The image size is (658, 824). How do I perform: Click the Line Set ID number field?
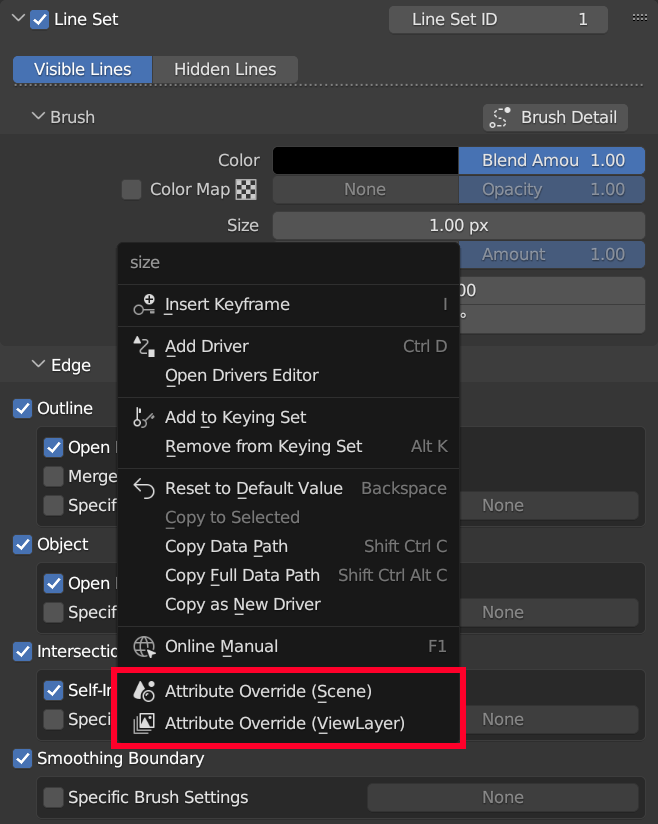pos(497,18)
